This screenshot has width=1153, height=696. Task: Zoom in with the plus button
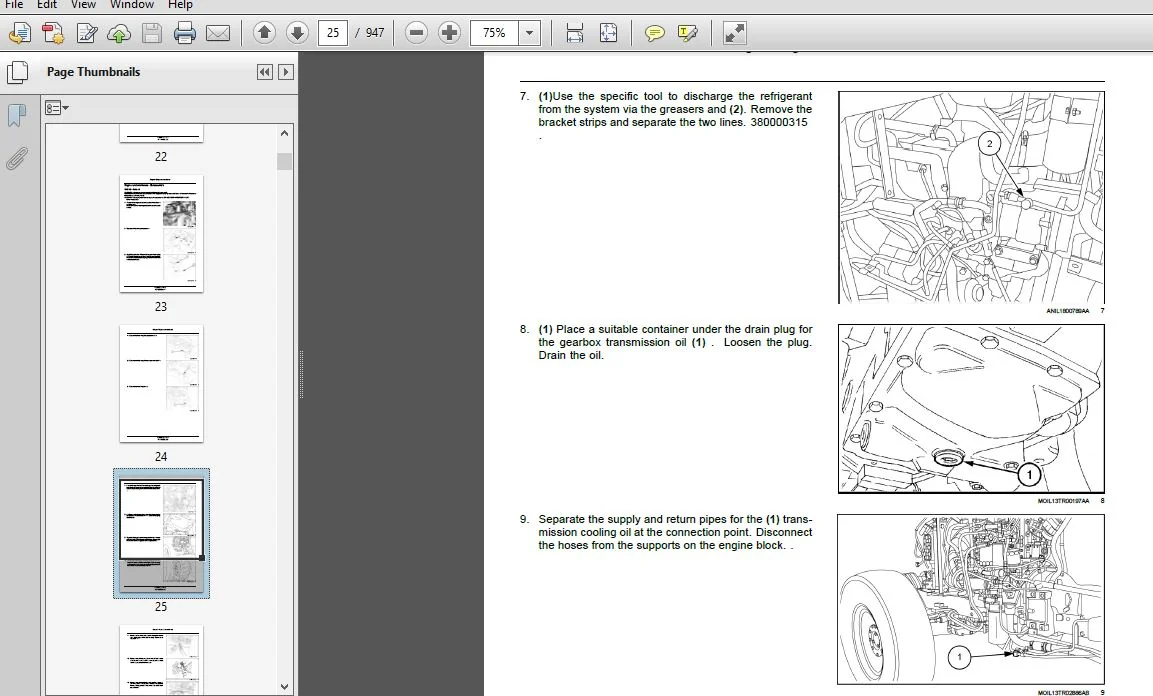click(449, 32)
